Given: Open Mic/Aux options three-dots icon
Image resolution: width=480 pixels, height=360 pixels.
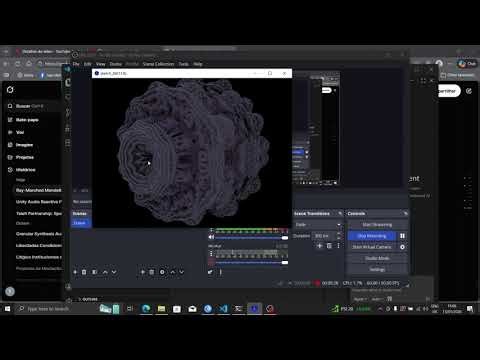Looking at the screenshot, I should pyautogui.click(x=211, y=254).
